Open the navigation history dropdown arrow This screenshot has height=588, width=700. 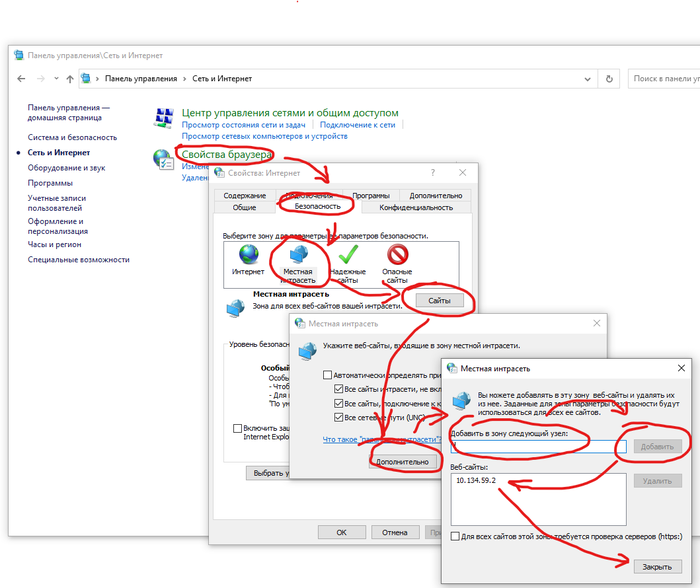click(x=56, y=78)
